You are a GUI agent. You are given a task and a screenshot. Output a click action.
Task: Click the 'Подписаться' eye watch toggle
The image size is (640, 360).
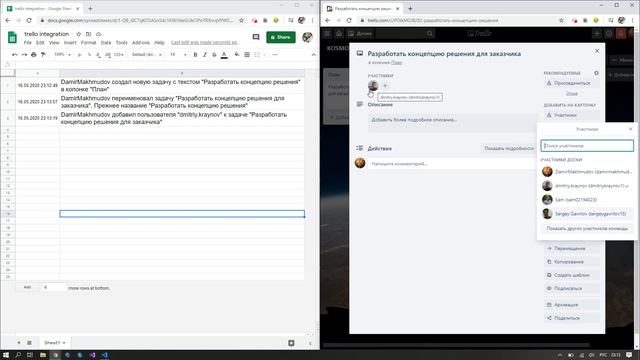coord(572,289)
